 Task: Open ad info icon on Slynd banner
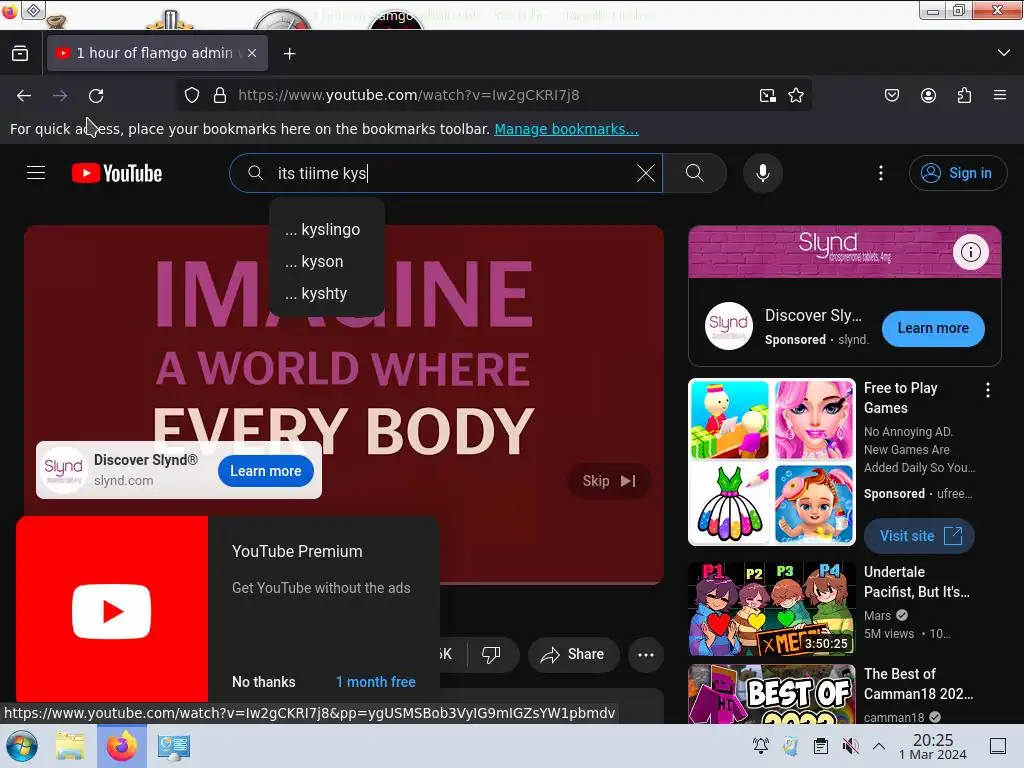[970, 252]
